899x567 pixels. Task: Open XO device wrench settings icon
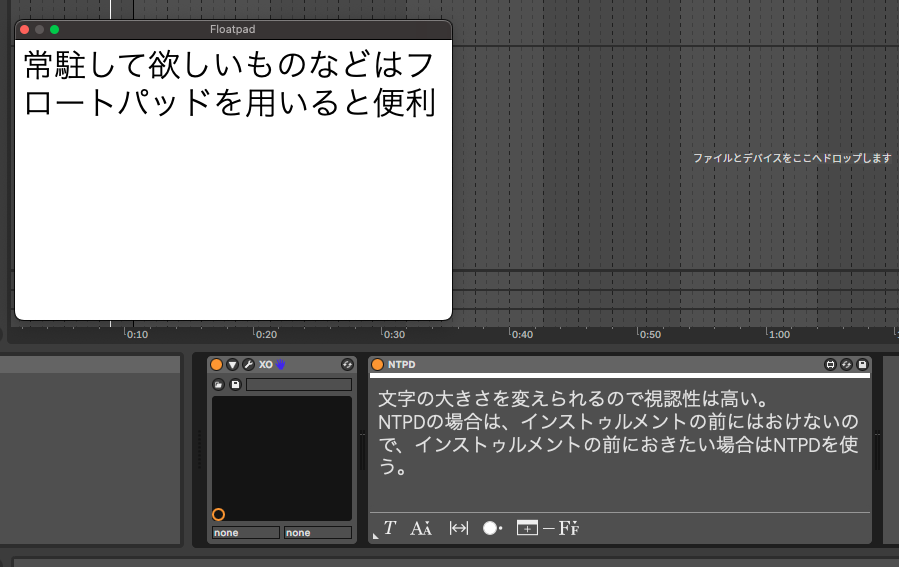point(248,365)
